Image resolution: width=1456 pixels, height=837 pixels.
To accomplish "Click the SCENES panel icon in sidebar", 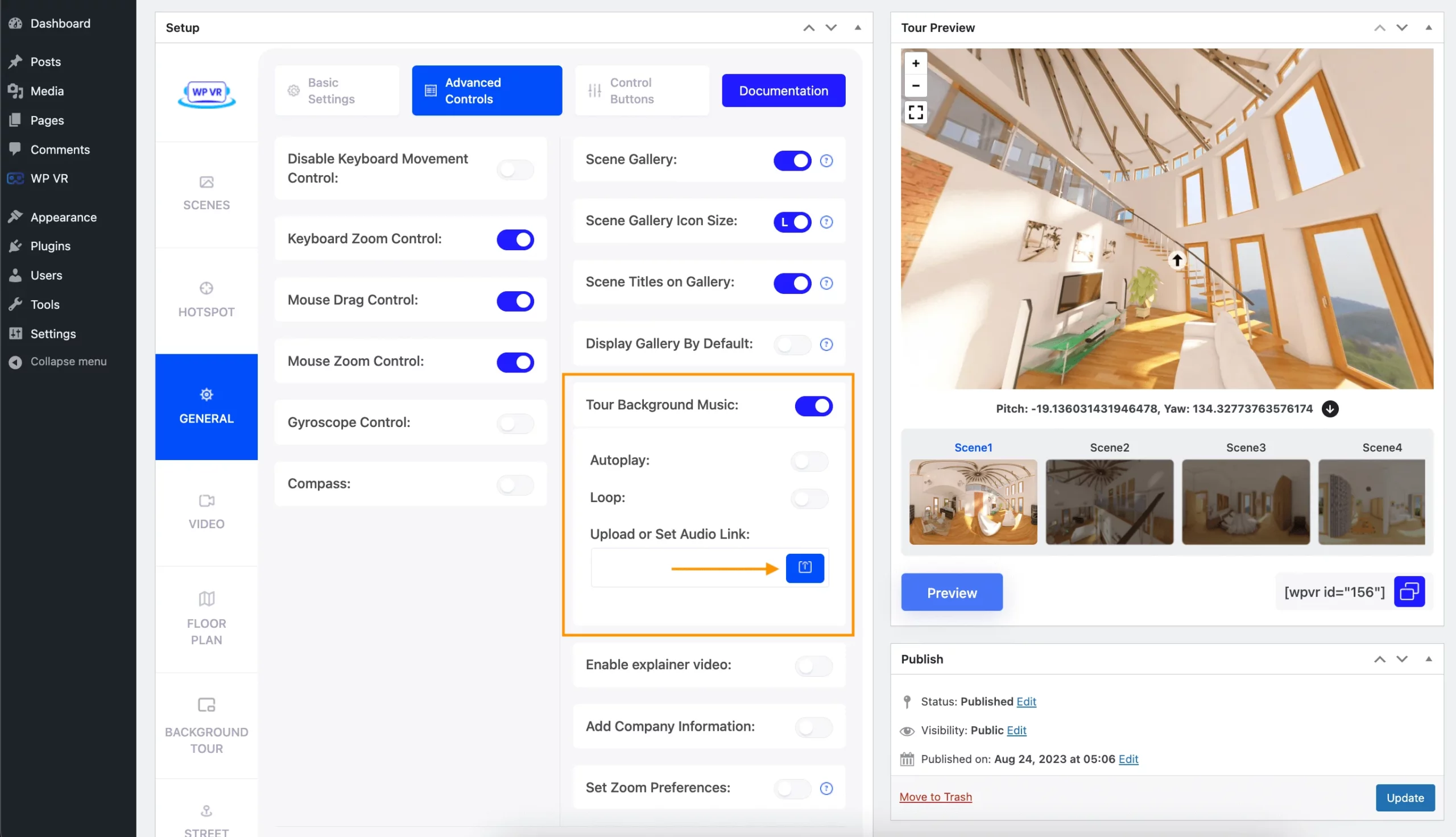I will pos(205,192).
